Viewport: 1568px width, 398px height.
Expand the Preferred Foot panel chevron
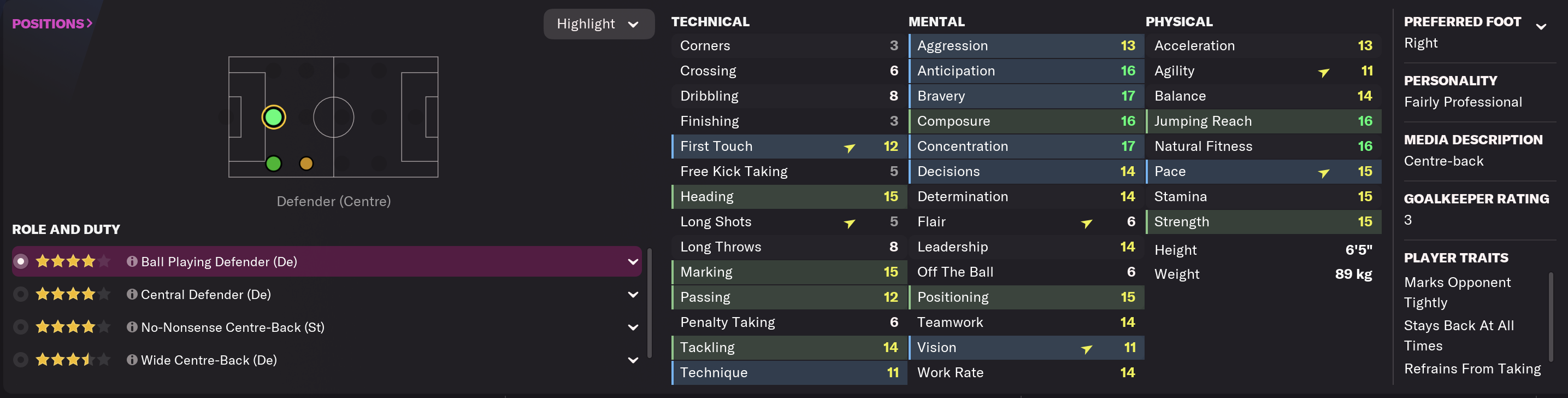pyautogui.click(x=1541, y=26)
